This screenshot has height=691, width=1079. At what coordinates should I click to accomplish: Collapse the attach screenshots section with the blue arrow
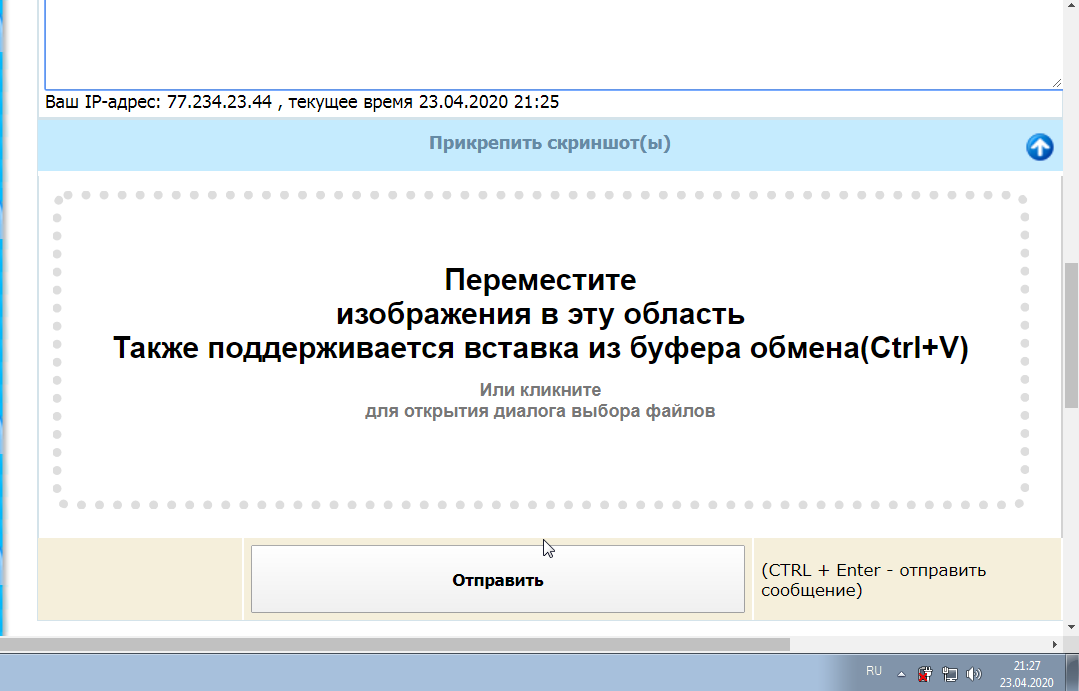(x=1040, y=147)
